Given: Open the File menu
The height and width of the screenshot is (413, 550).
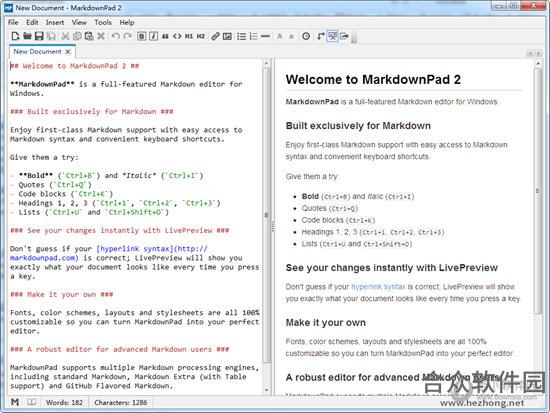Looking at the screenshot, I should [13, 22].
